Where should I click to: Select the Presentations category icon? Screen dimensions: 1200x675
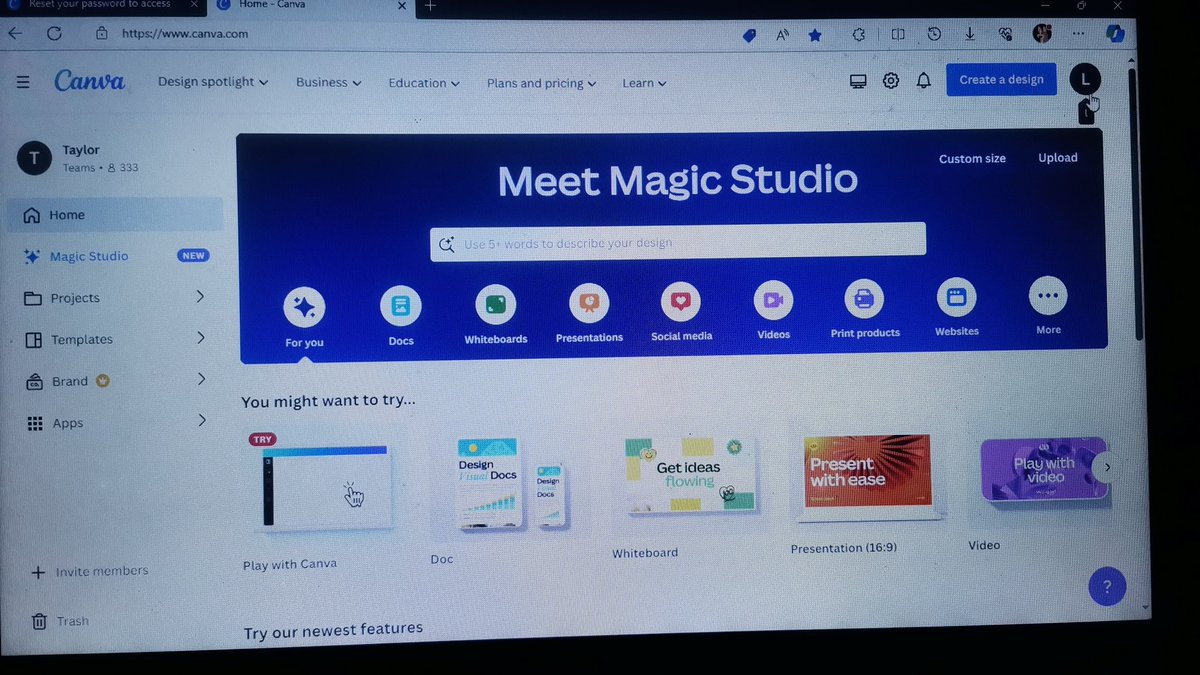tap(589, 302)
